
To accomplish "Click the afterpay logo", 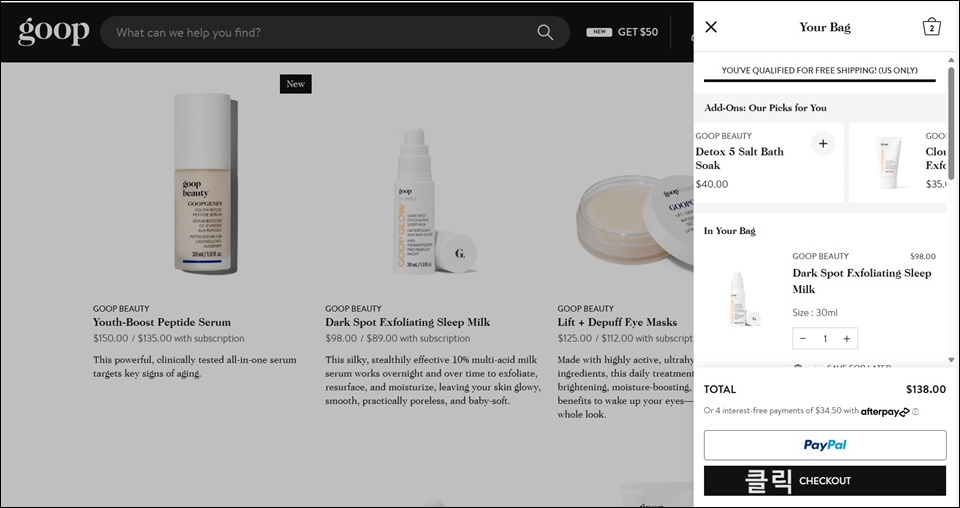I will 885,412.
